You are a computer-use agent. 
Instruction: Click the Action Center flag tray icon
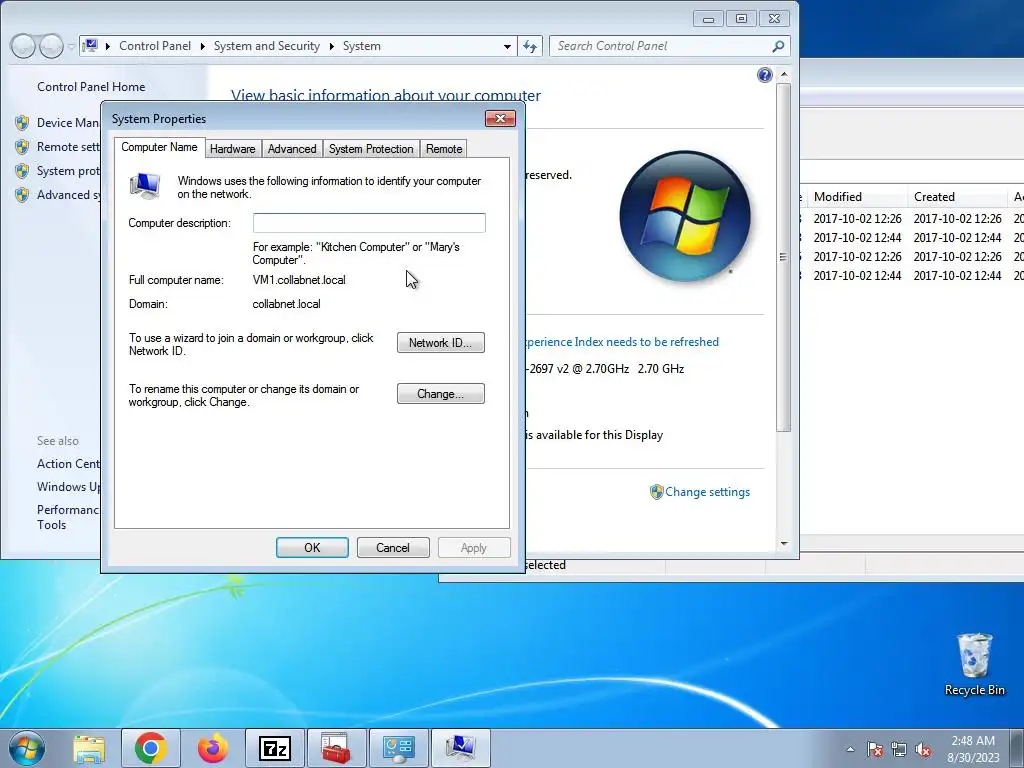tap(875, 749)
